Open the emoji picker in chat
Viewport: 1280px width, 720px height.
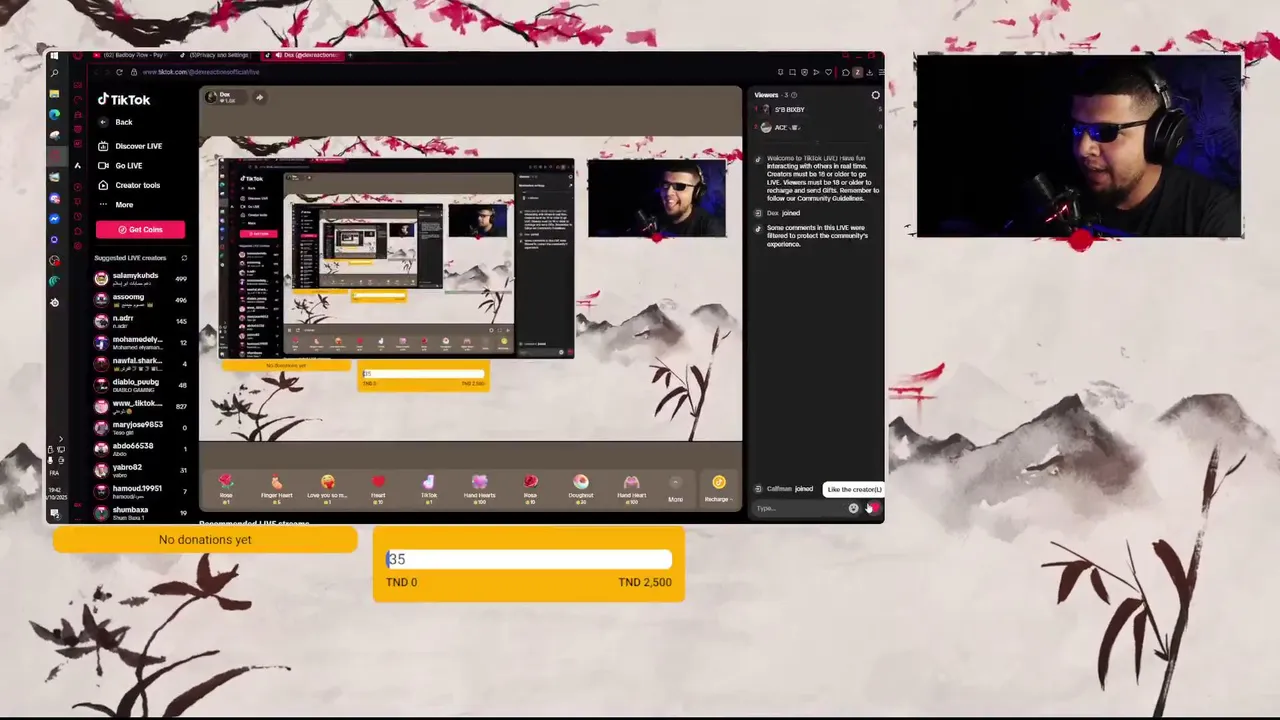tap(853, 508)
